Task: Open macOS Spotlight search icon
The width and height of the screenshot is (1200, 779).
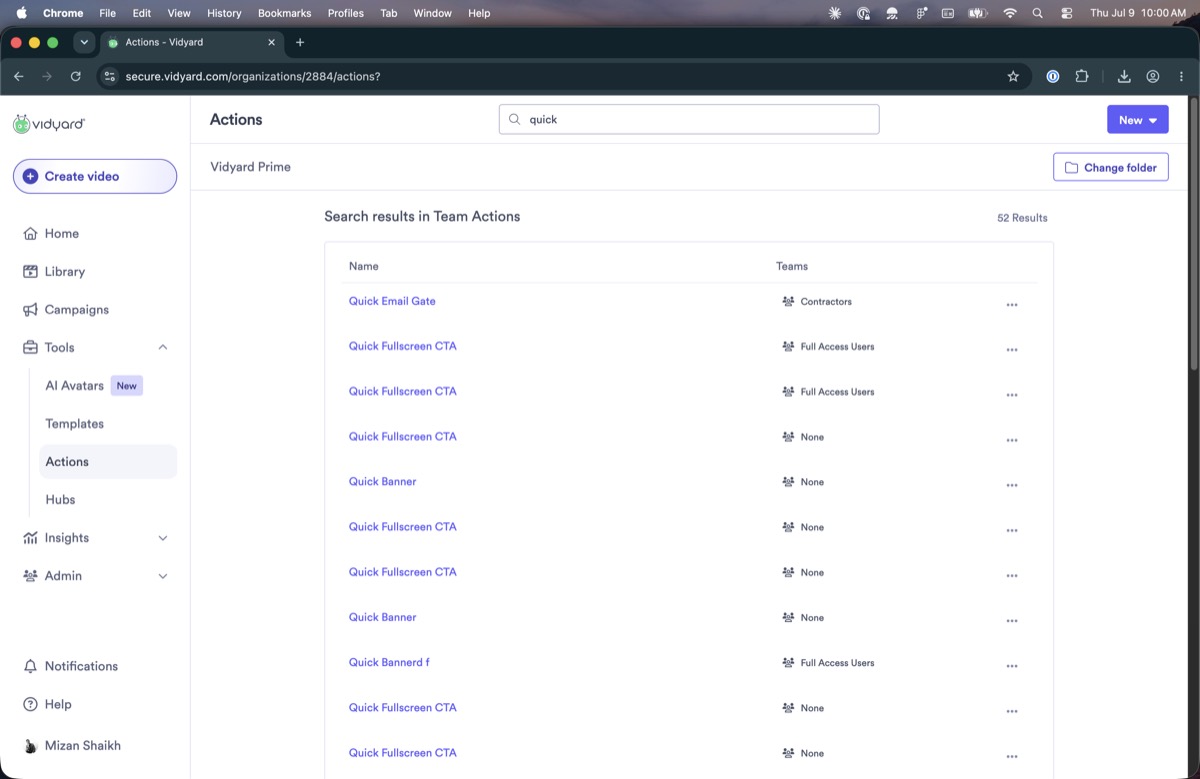Action: pyautogui.click(x=1037, y=13)
